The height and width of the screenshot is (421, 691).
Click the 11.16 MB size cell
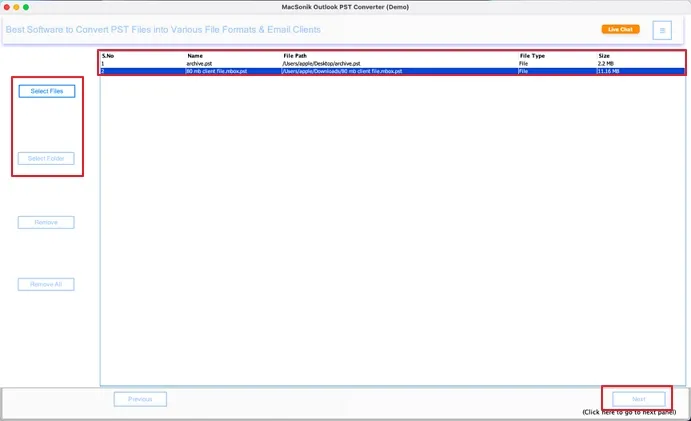click(608, 71)
